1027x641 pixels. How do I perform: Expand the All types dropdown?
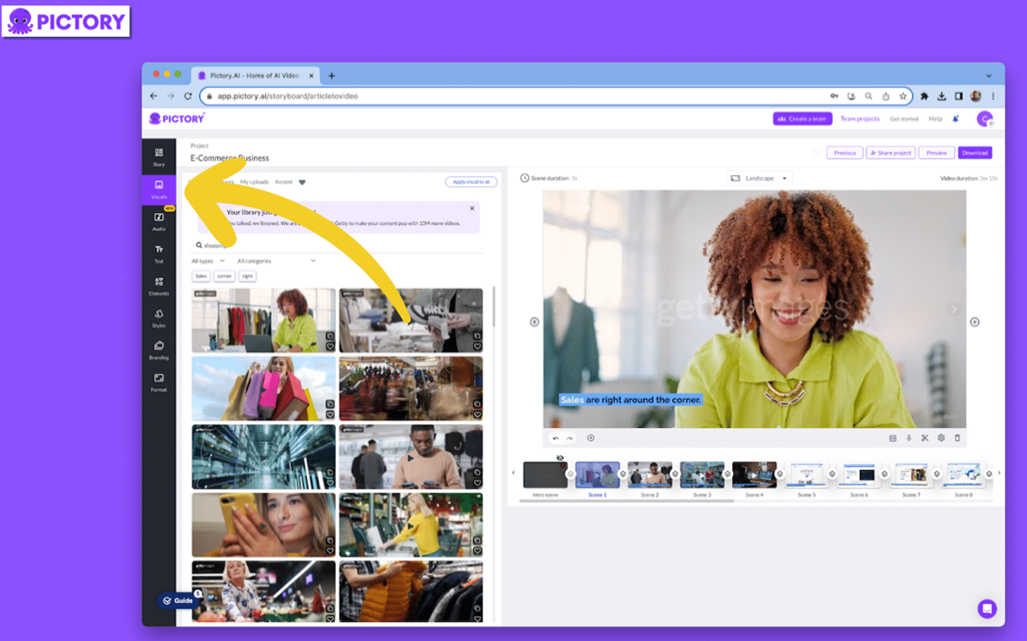[208, 261]
